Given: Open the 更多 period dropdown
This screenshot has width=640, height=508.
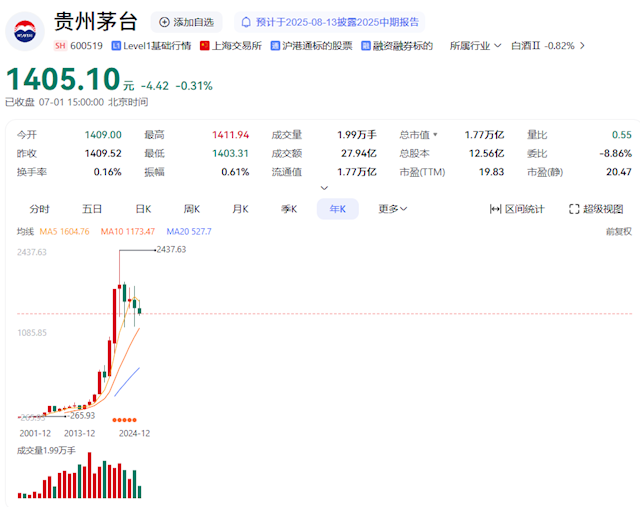Looking at the screenshot, I should pyautogui.click(x=393, y=209).
